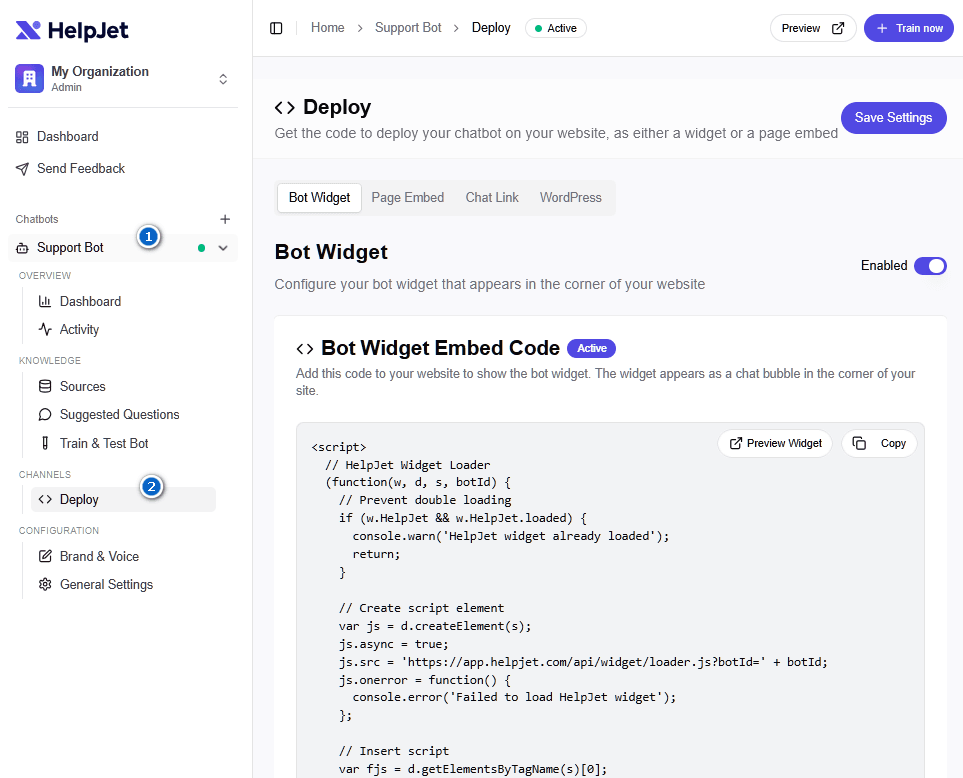963x778 pixels.
Task: Go to Home breadcrumb
Action: [x=327, y=28]
